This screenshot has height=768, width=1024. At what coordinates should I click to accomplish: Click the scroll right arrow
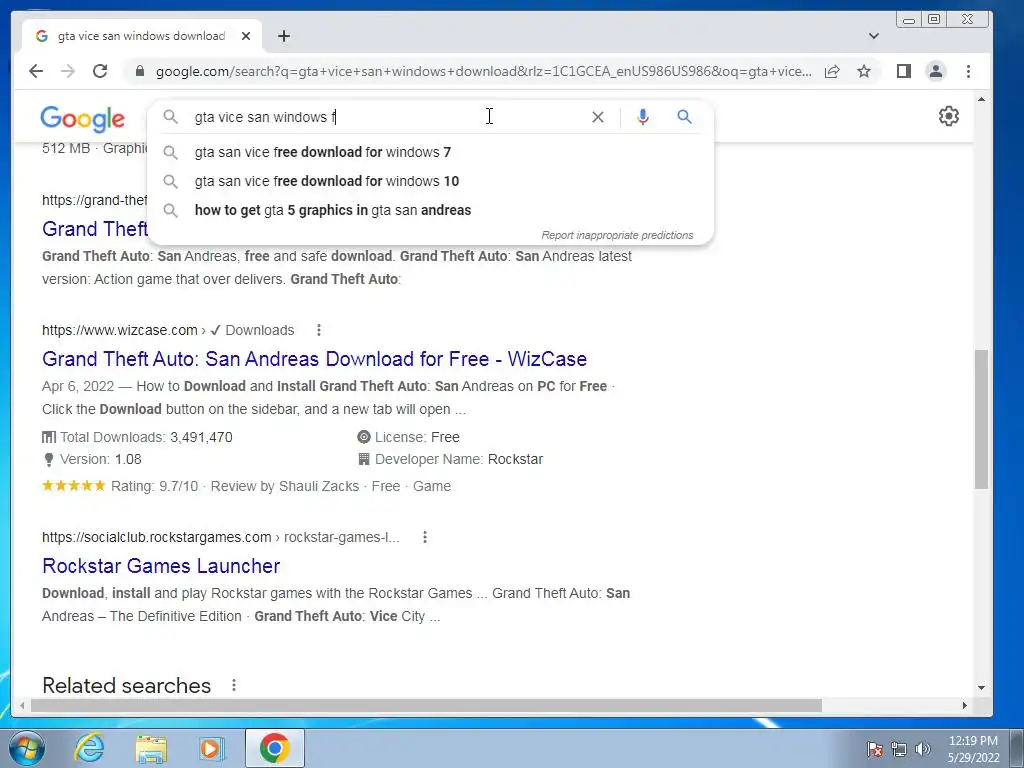click(965, 705)
